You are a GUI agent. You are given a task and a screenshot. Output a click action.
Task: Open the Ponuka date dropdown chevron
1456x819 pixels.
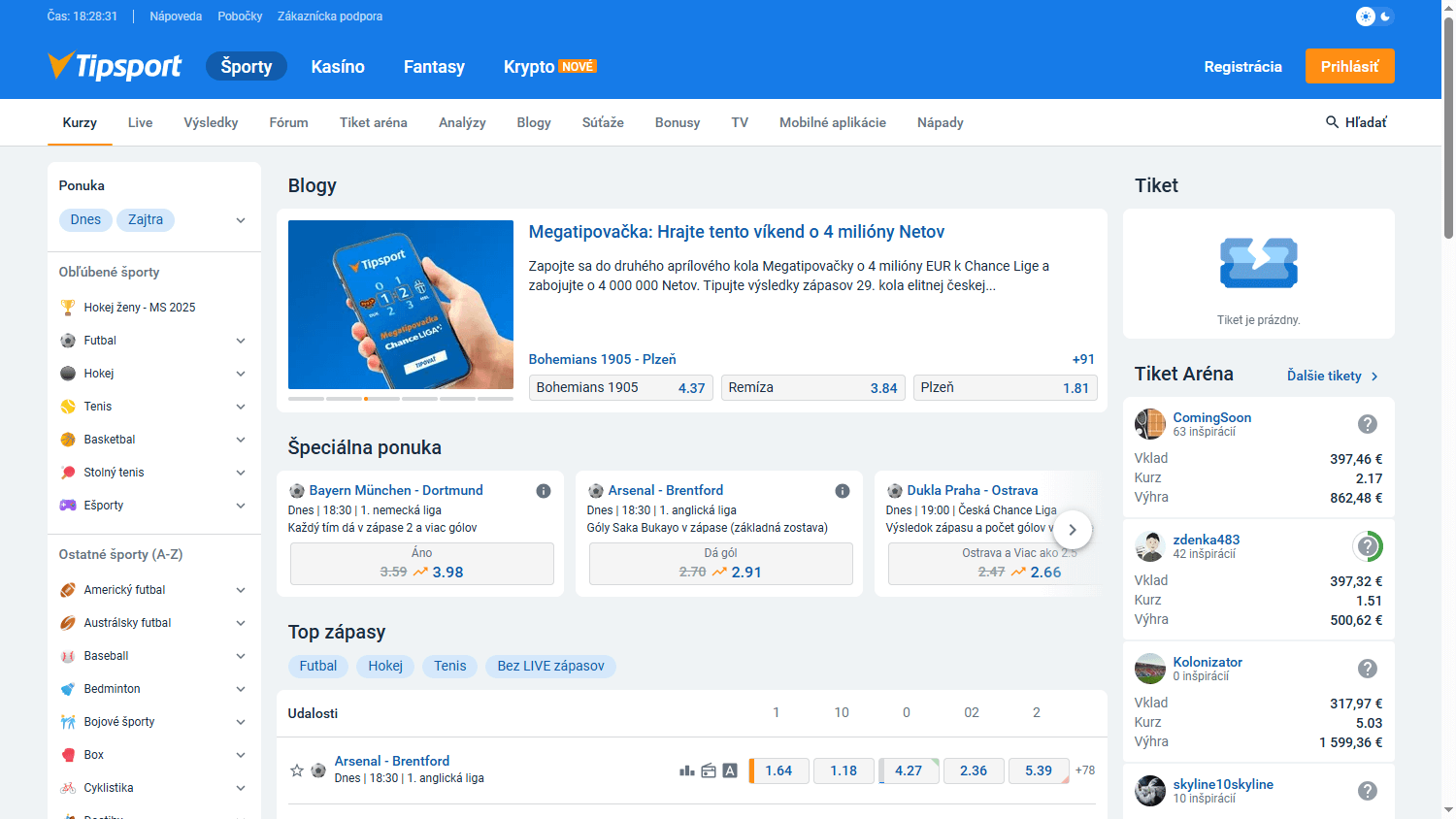241,220
